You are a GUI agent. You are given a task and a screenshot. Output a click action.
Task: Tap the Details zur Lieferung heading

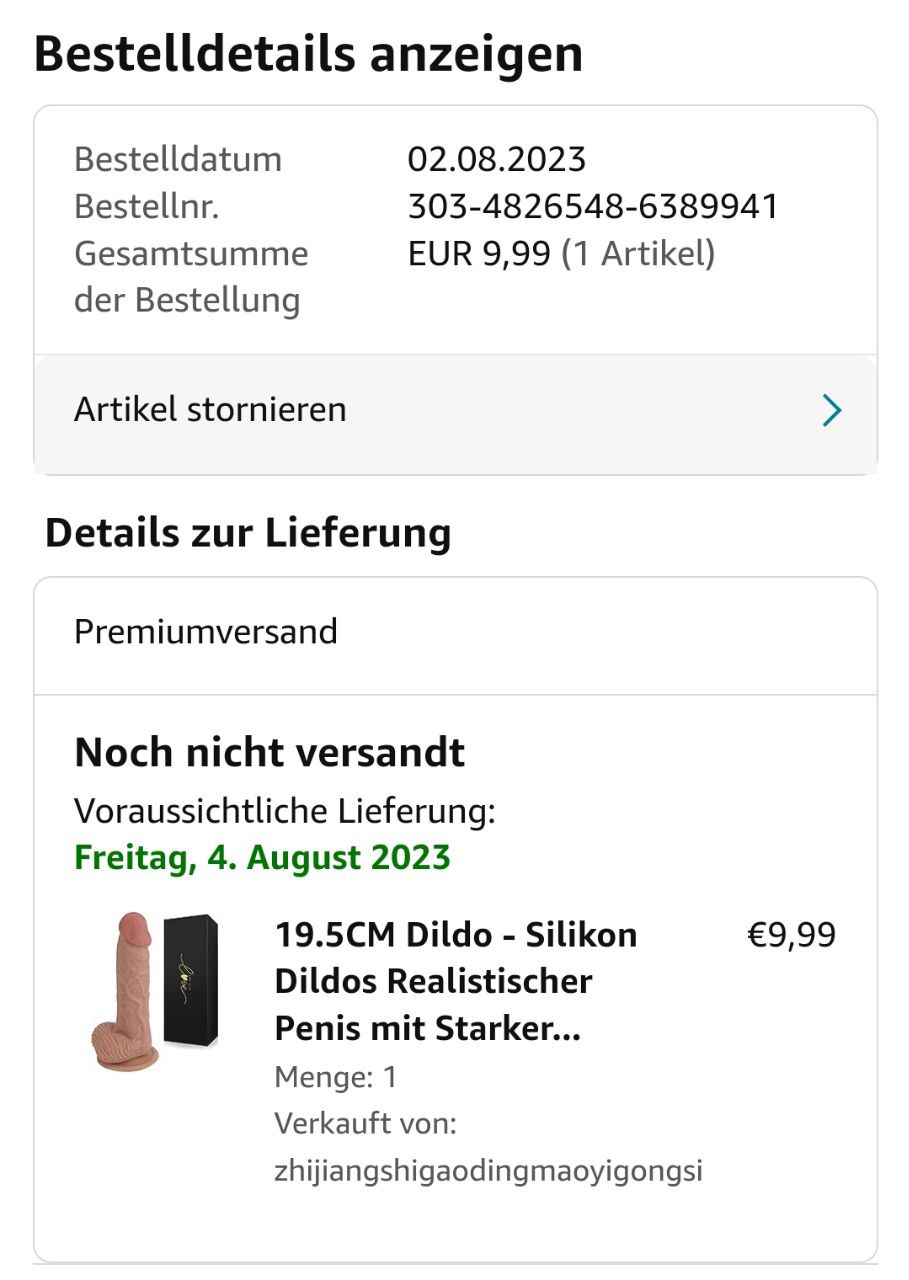(x=248, y=533)
